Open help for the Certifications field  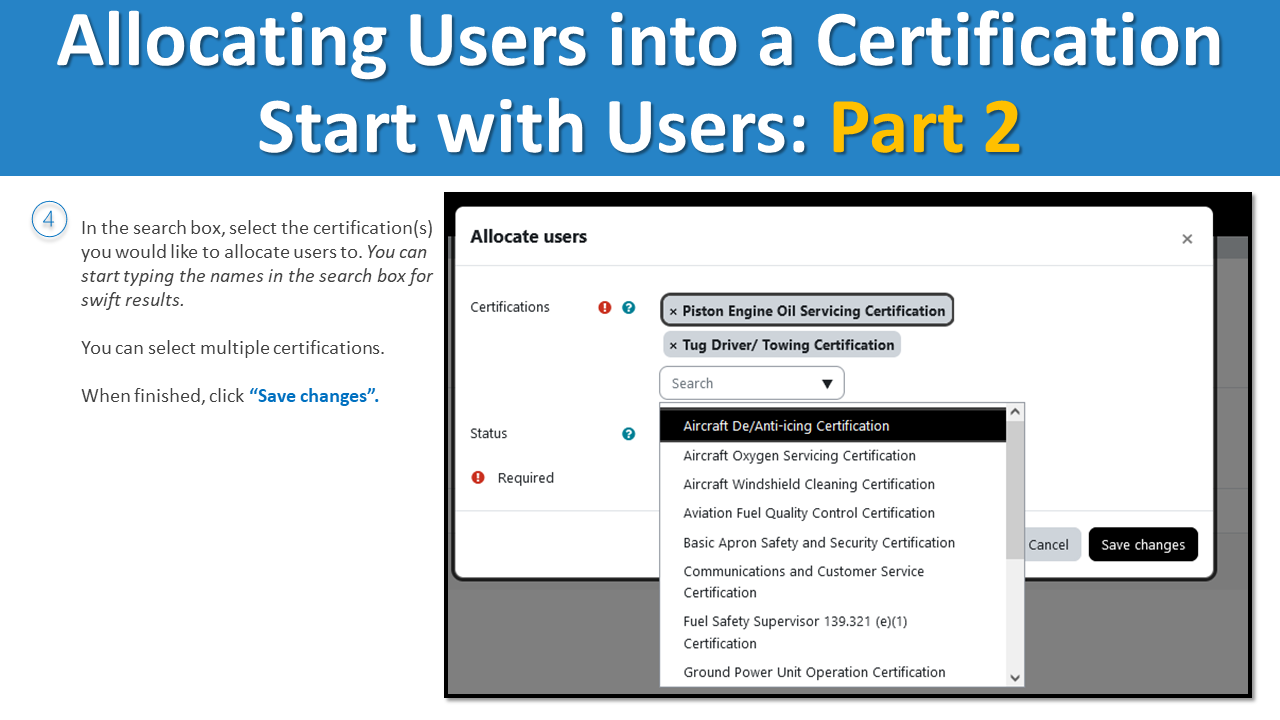[628, 308]
